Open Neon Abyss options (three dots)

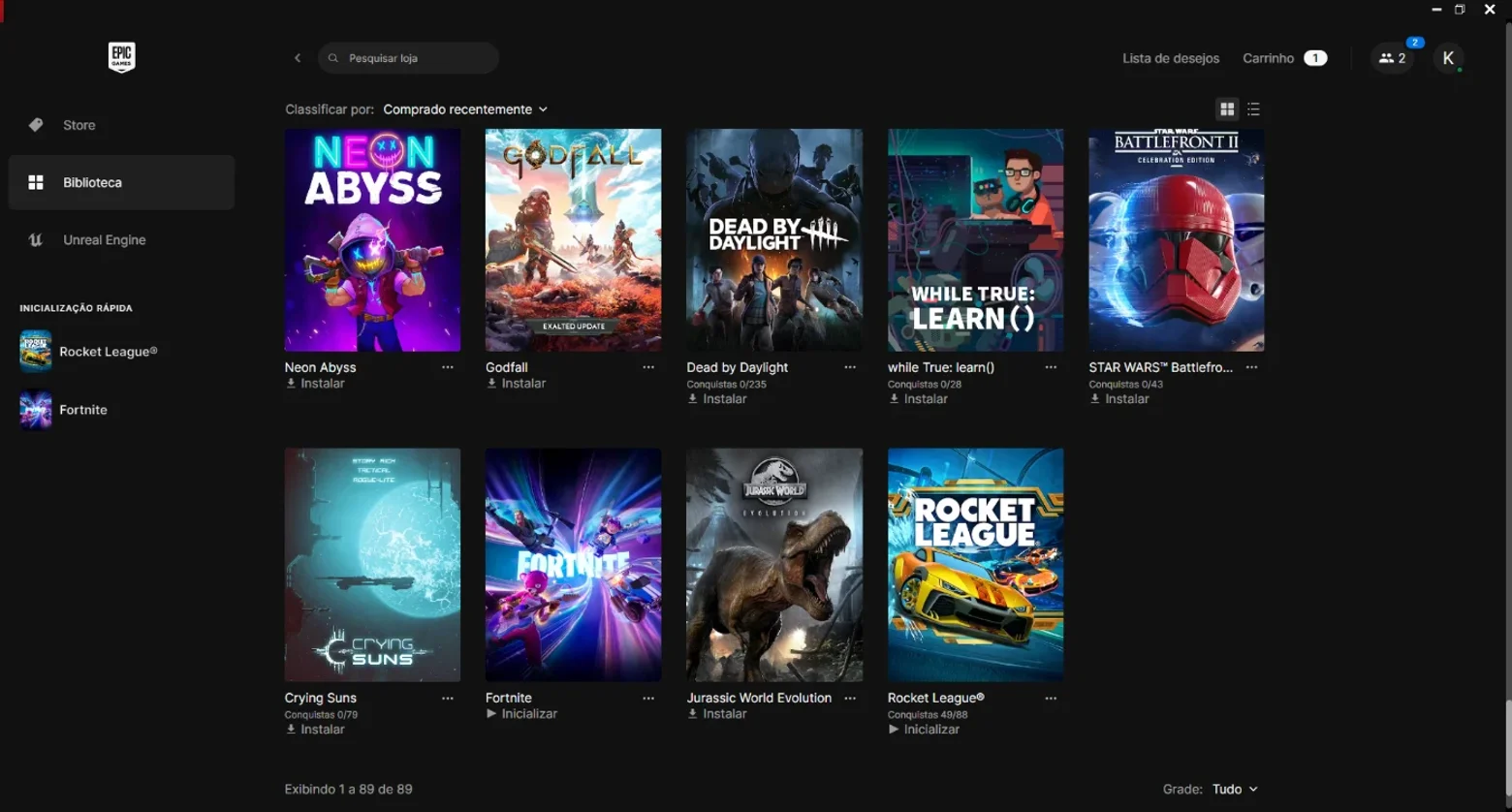448,367
